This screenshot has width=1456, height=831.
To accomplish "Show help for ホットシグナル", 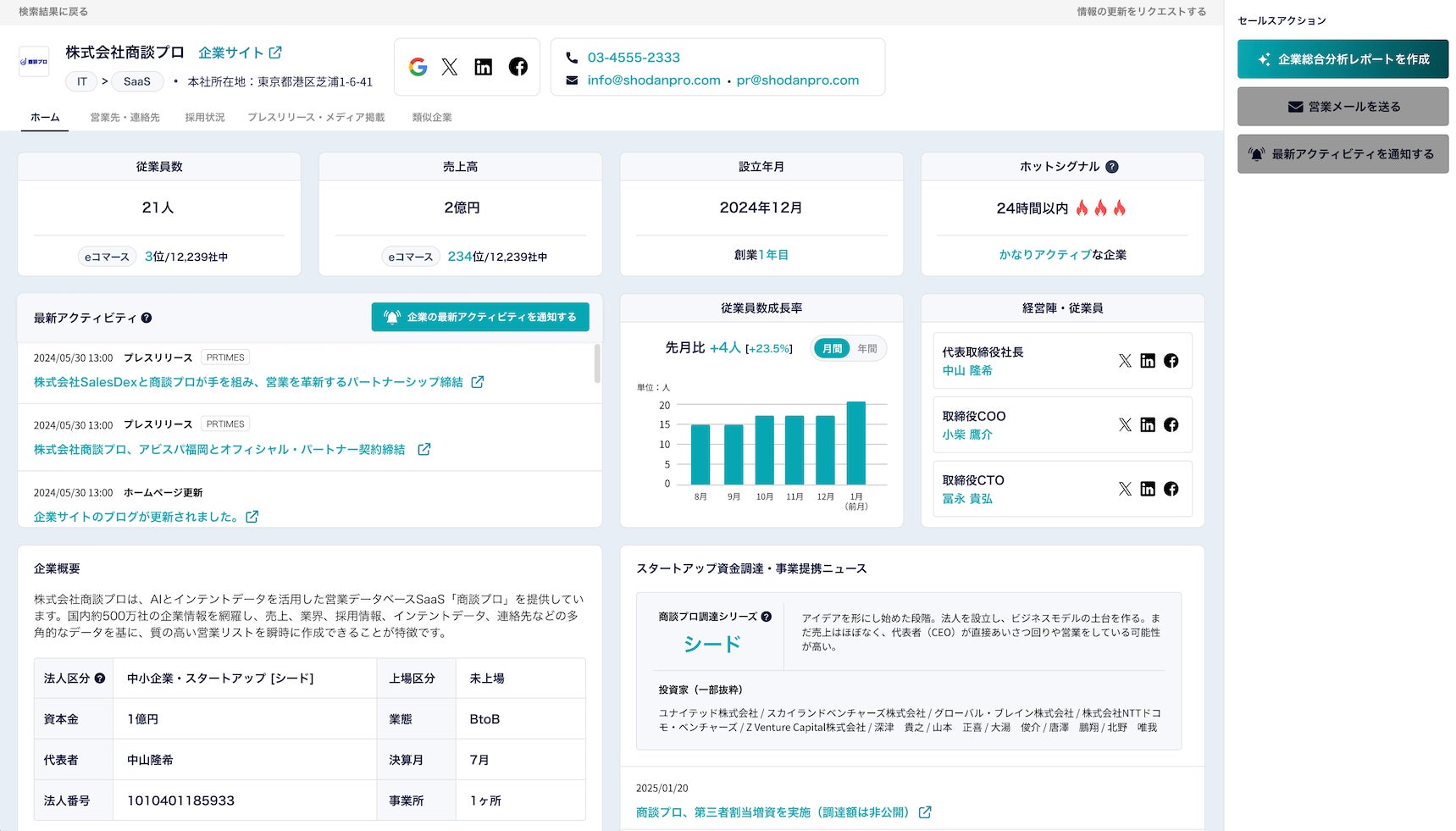I will click(x=1112, y=167).
